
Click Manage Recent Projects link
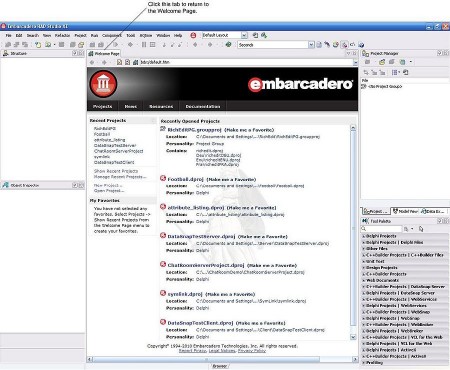tap(120, 177)
